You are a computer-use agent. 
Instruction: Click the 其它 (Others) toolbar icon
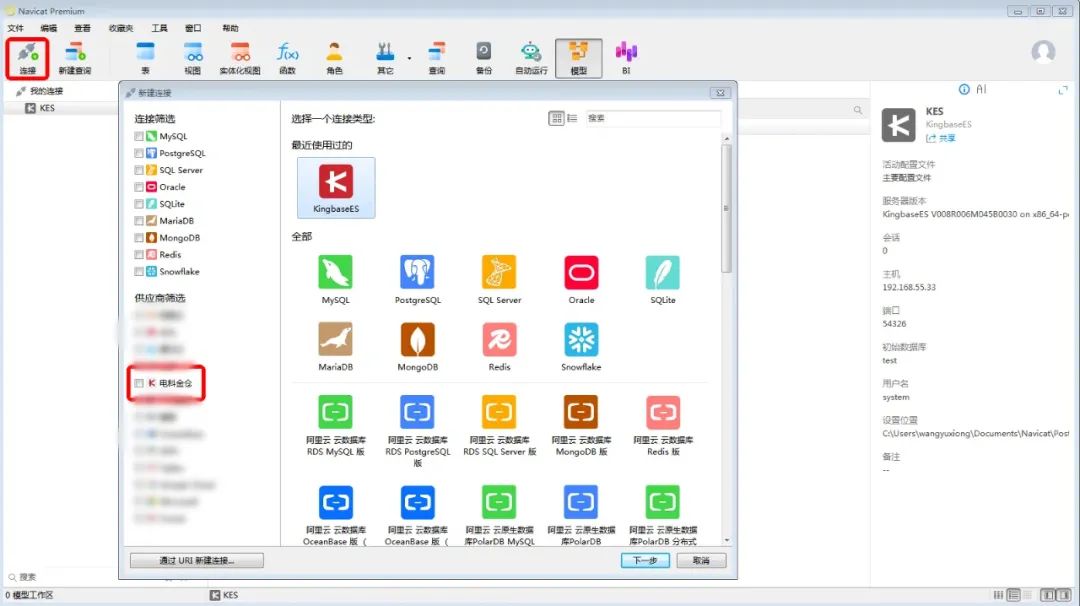385,58
